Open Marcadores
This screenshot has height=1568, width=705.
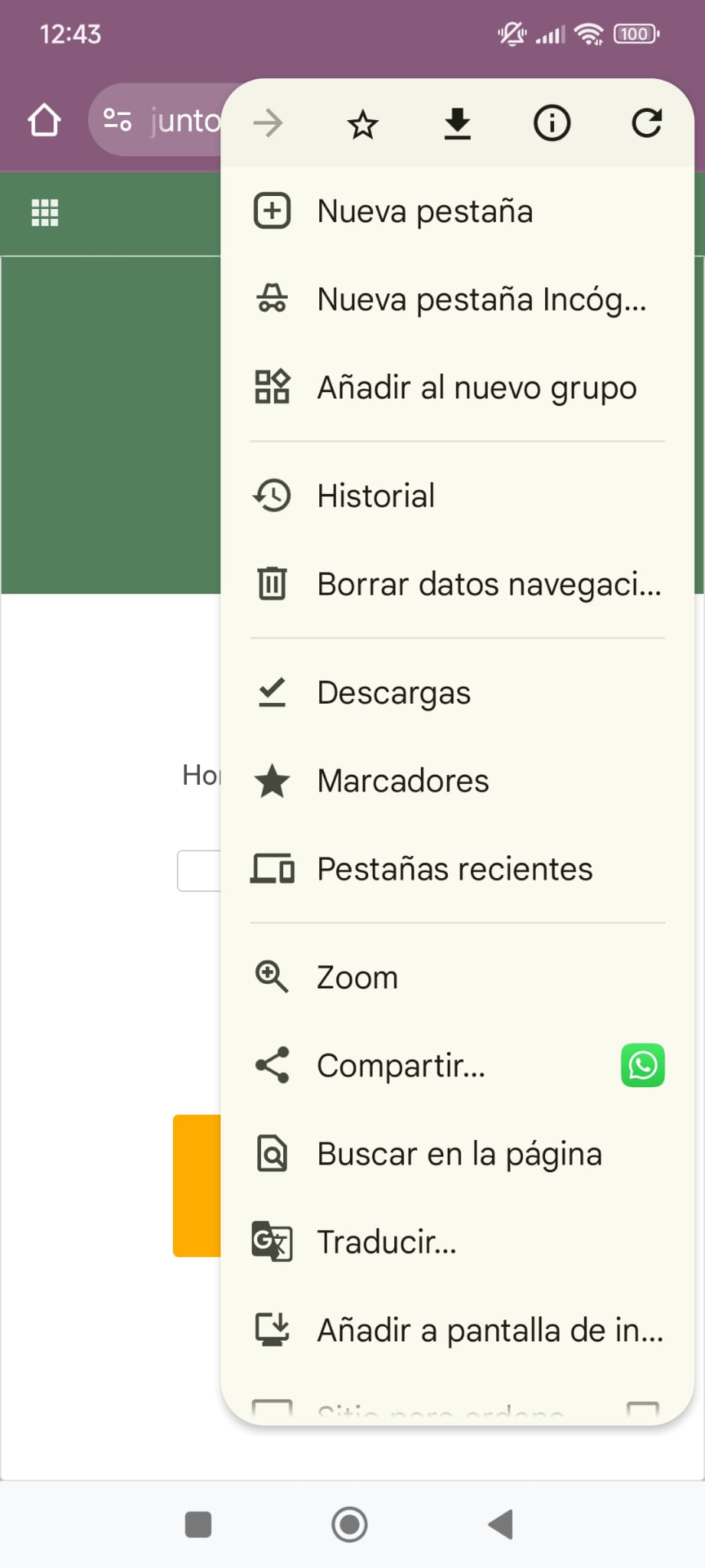pos(403,781)
